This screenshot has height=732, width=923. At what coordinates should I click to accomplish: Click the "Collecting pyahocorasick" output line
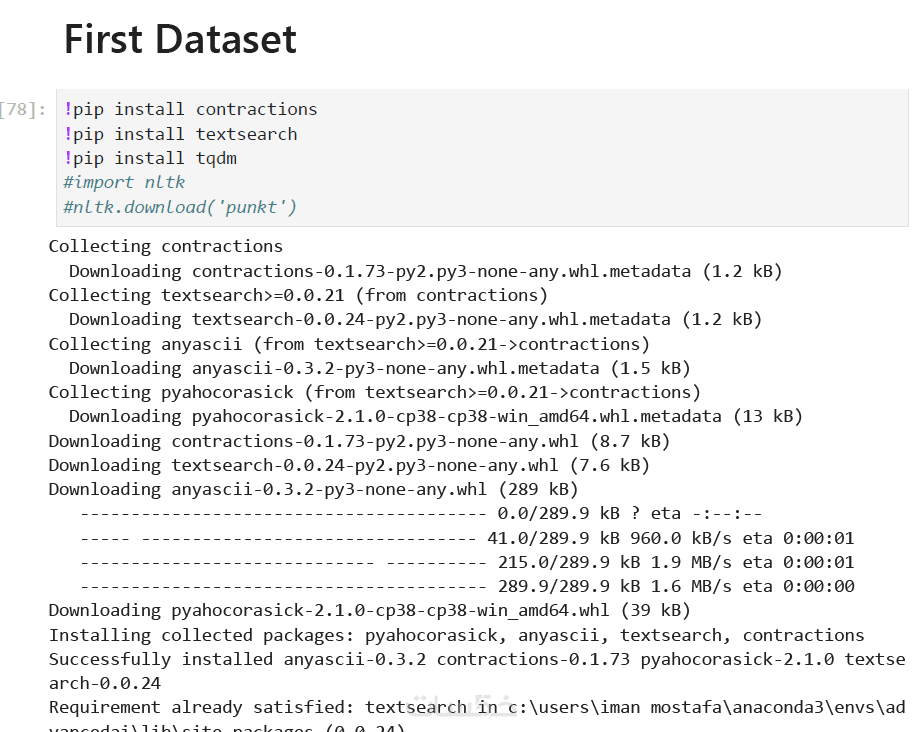click(x=375, y=392)
